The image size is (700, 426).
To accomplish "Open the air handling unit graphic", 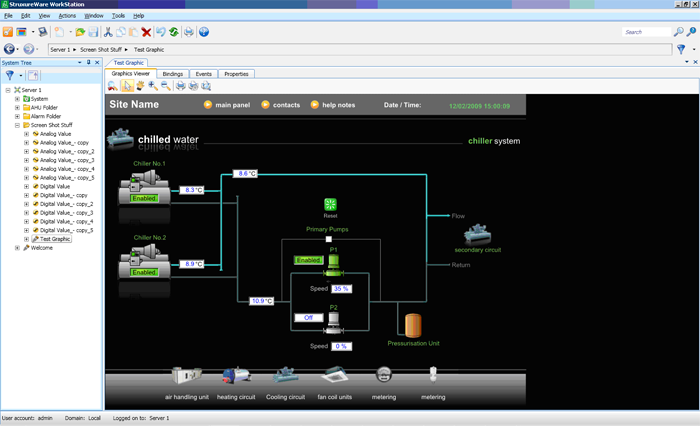I will click(187, 376).
